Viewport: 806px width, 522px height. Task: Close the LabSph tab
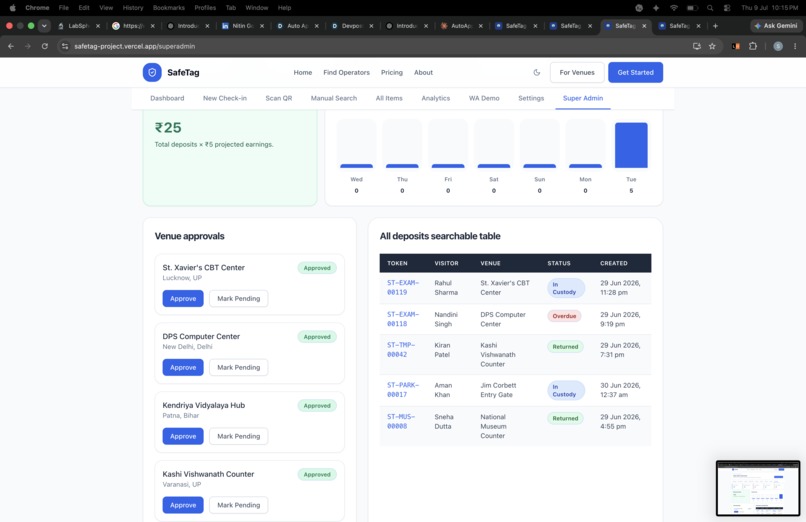pyautogui.click(x=98, y=26)
